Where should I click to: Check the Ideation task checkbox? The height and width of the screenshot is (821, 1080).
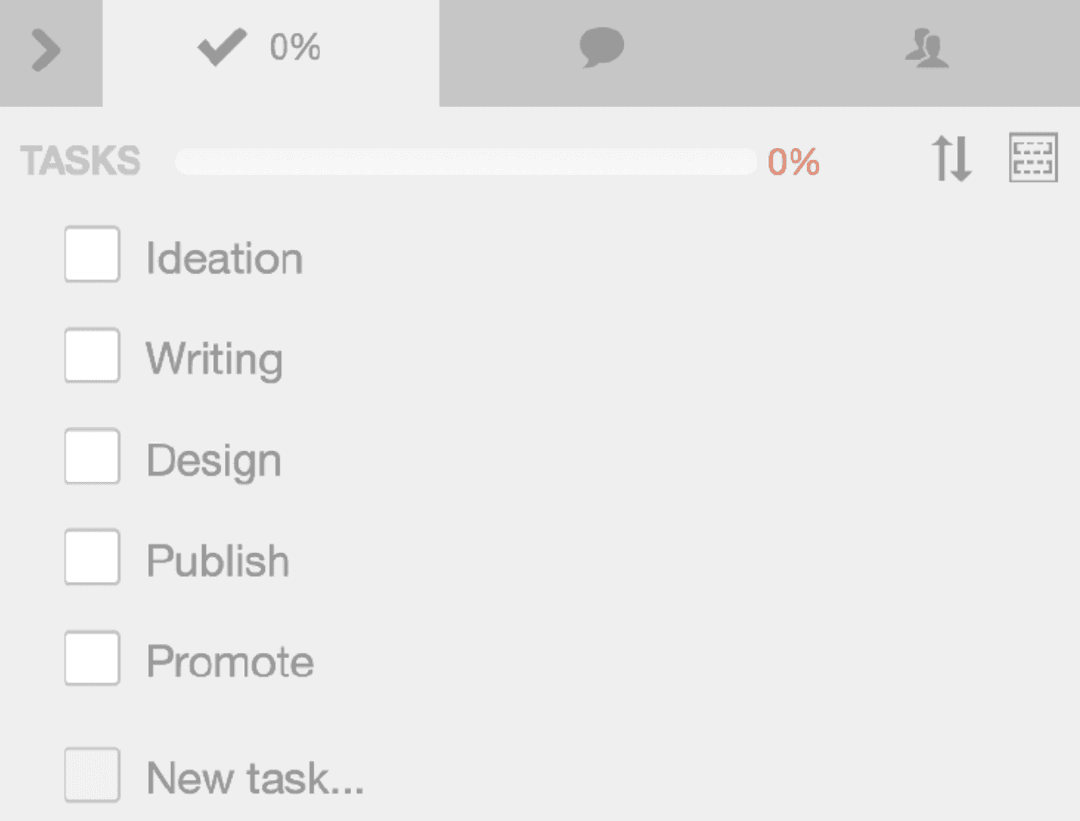click(92, 255)
